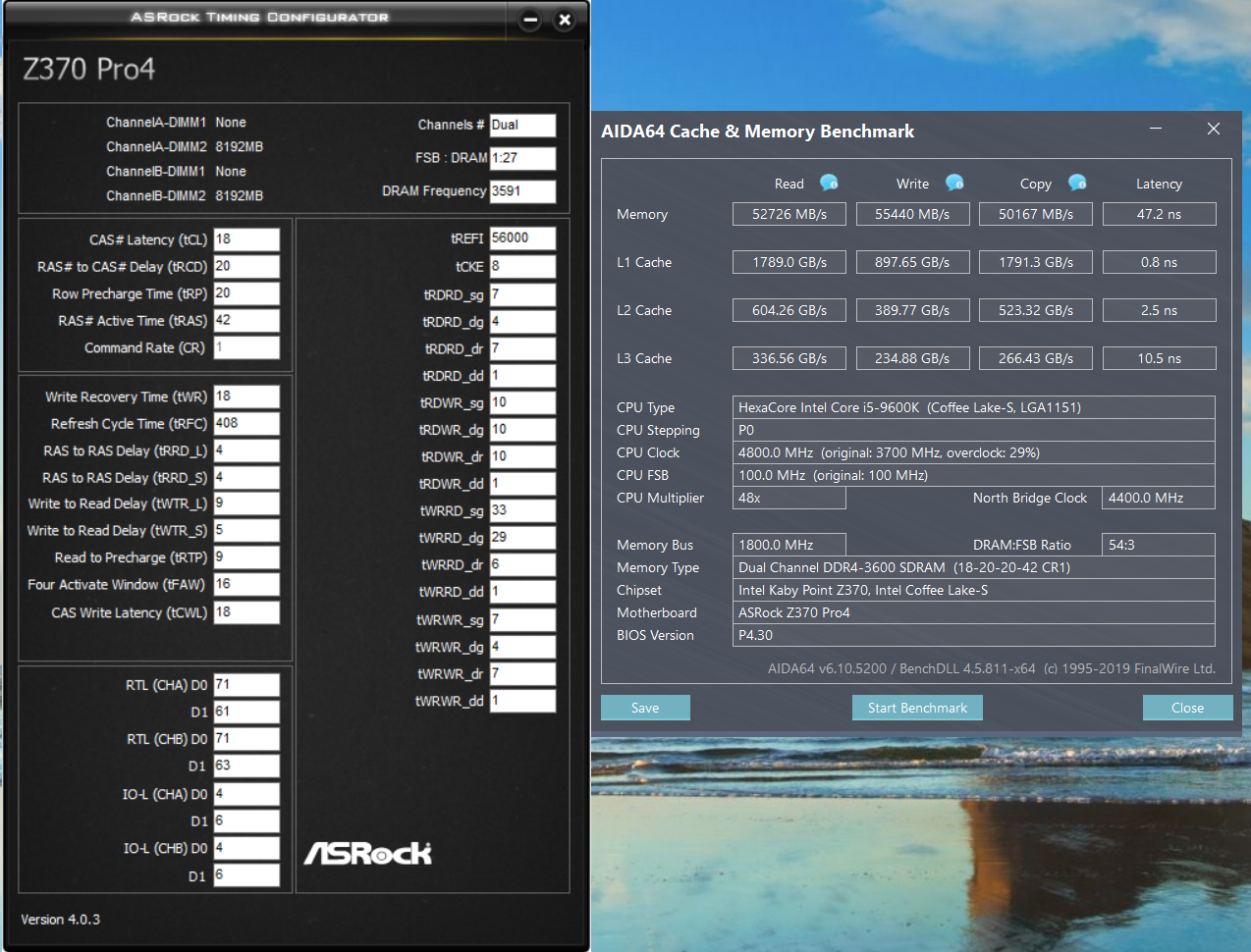
Task: Select the RTL (CHB) D0 field
Action: click(x=246, y=739)
